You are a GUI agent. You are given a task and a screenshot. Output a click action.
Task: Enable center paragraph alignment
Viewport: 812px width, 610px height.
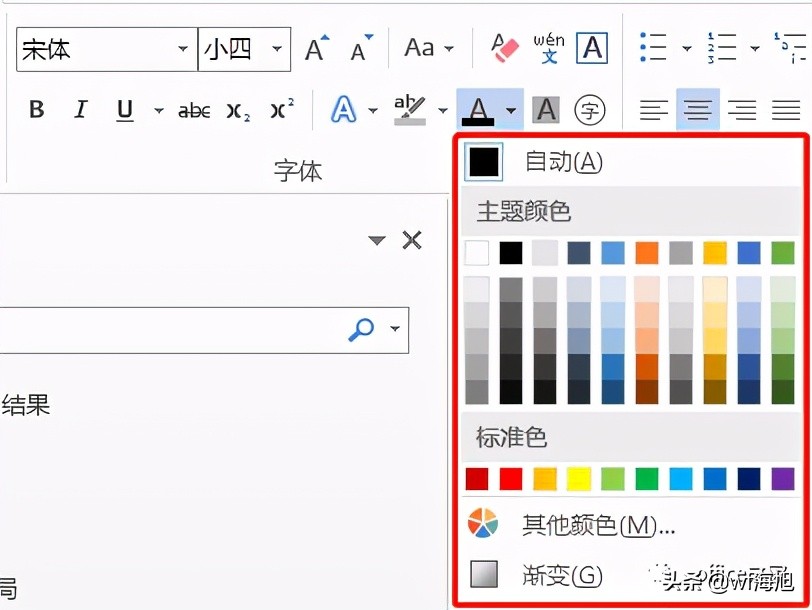[698, 110]
